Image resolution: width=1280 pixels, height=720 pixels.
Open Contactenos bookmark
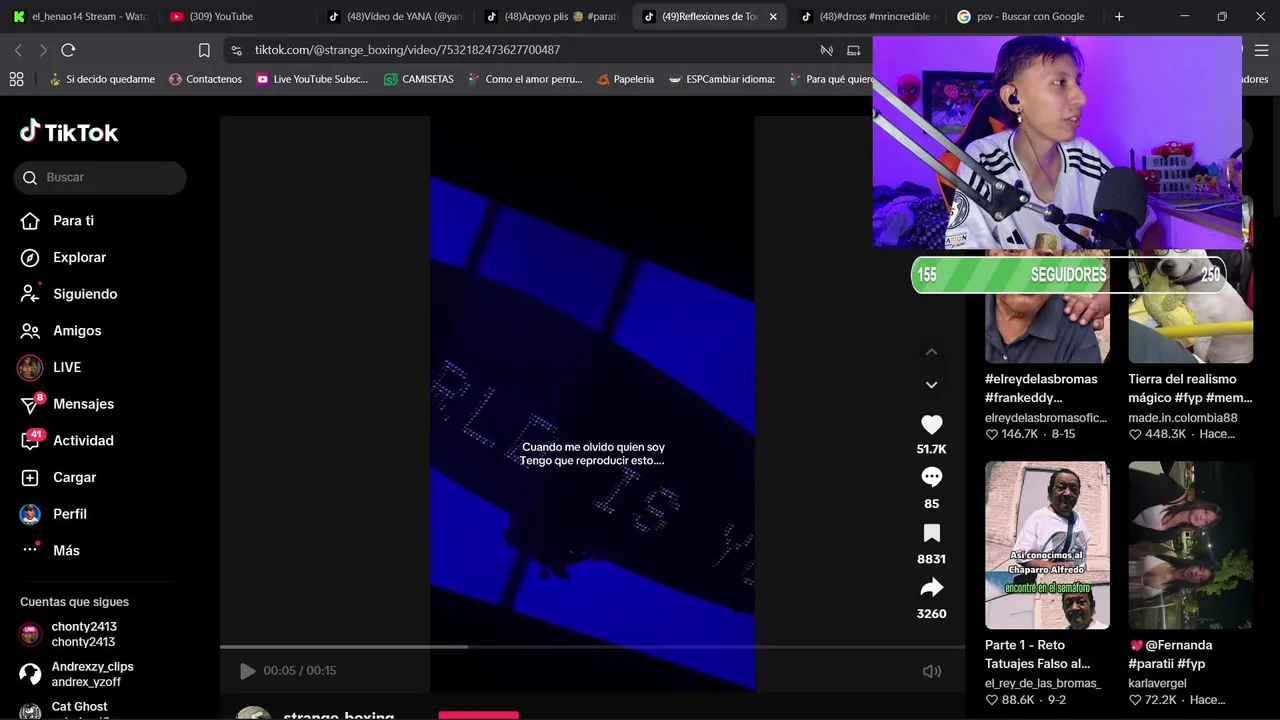click(x=205, y=79)
